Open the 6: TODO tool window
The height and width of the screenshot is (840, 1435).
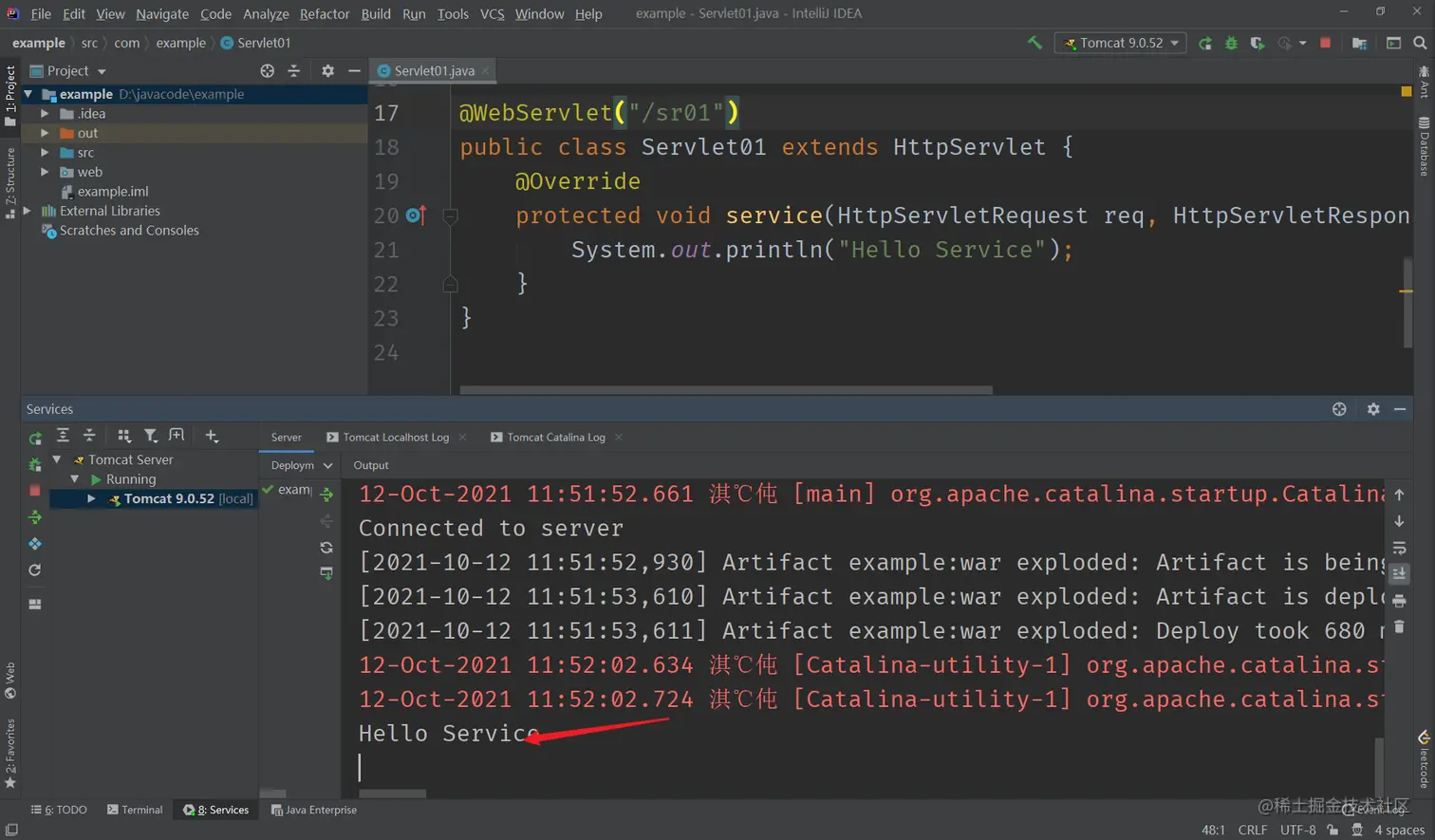coord(59,810)
